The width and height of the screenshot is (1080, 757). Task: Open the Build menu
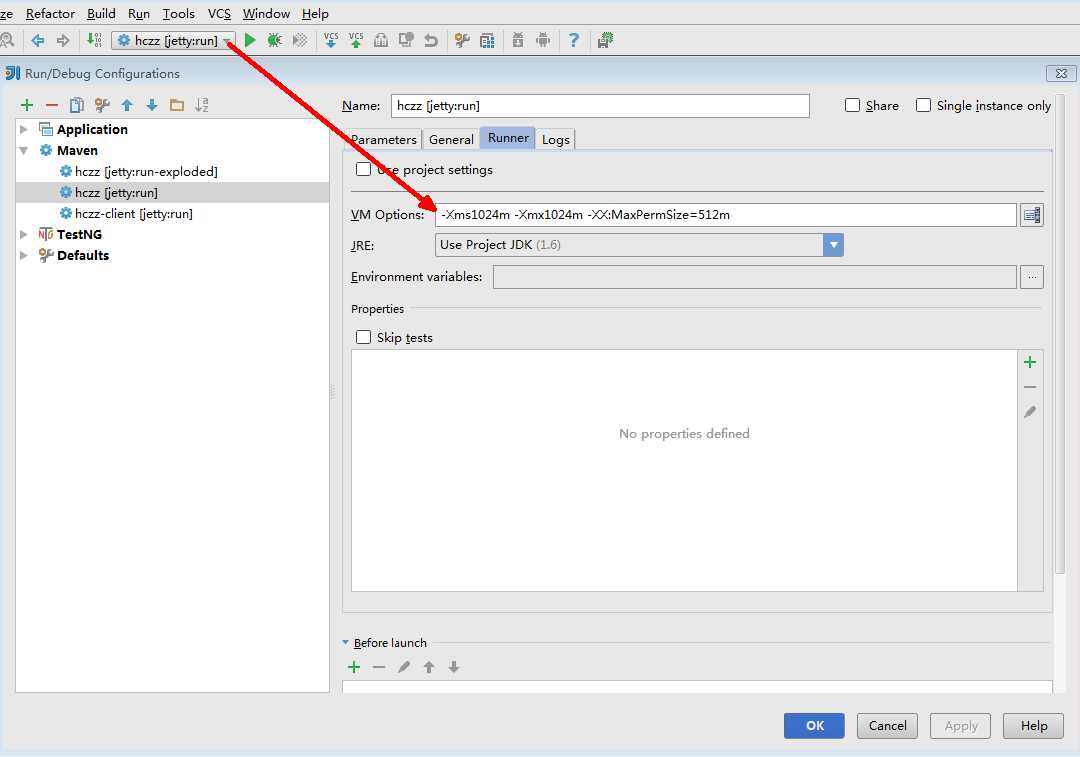click(x=101, y=14)
